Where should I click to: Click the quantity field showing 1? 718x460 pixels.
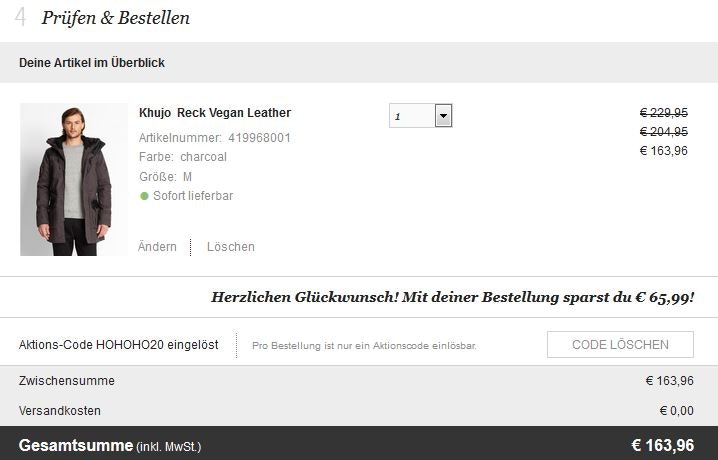pos(411,116)
